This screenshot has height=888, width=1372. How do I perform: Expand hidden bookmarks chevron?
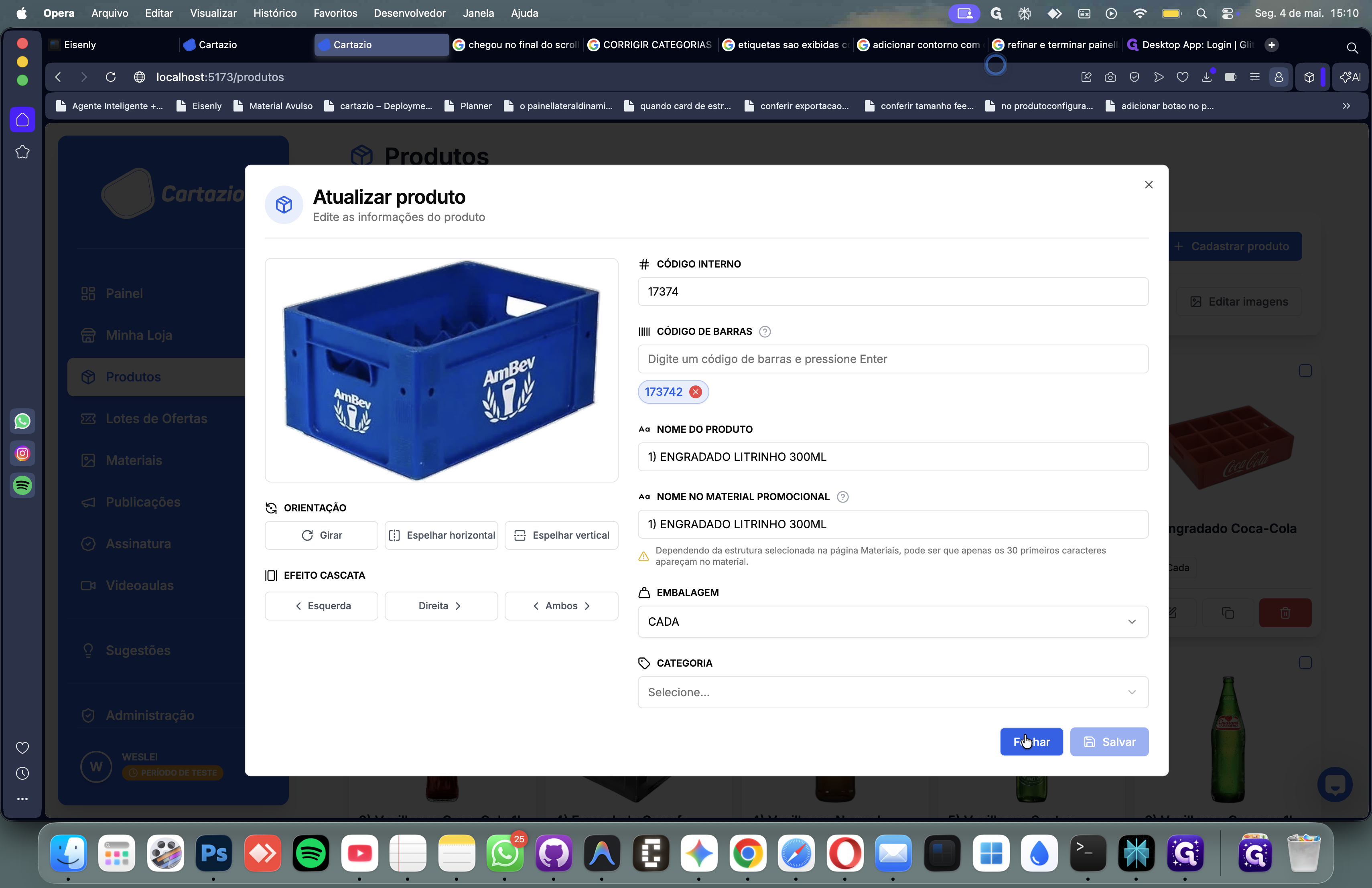click(1346, 106)
